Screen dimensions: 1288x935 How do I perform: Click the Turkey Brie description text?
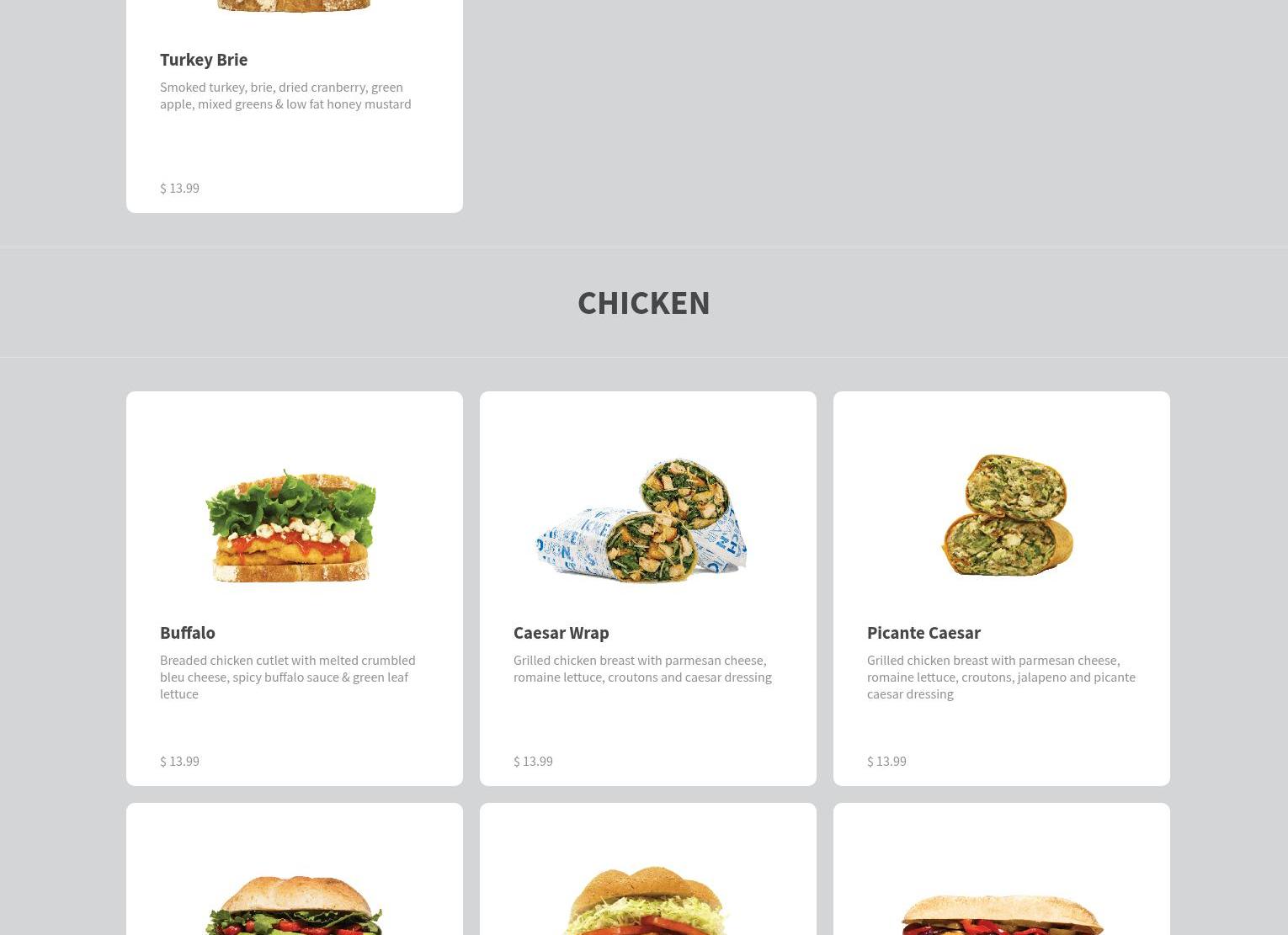285,95
